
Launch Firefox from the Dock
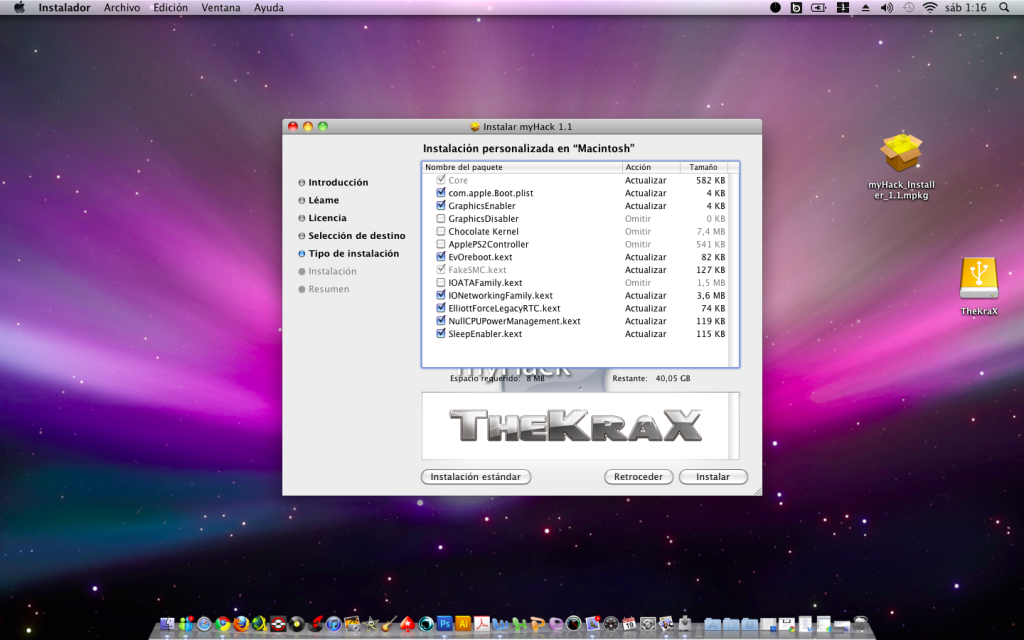241,624
